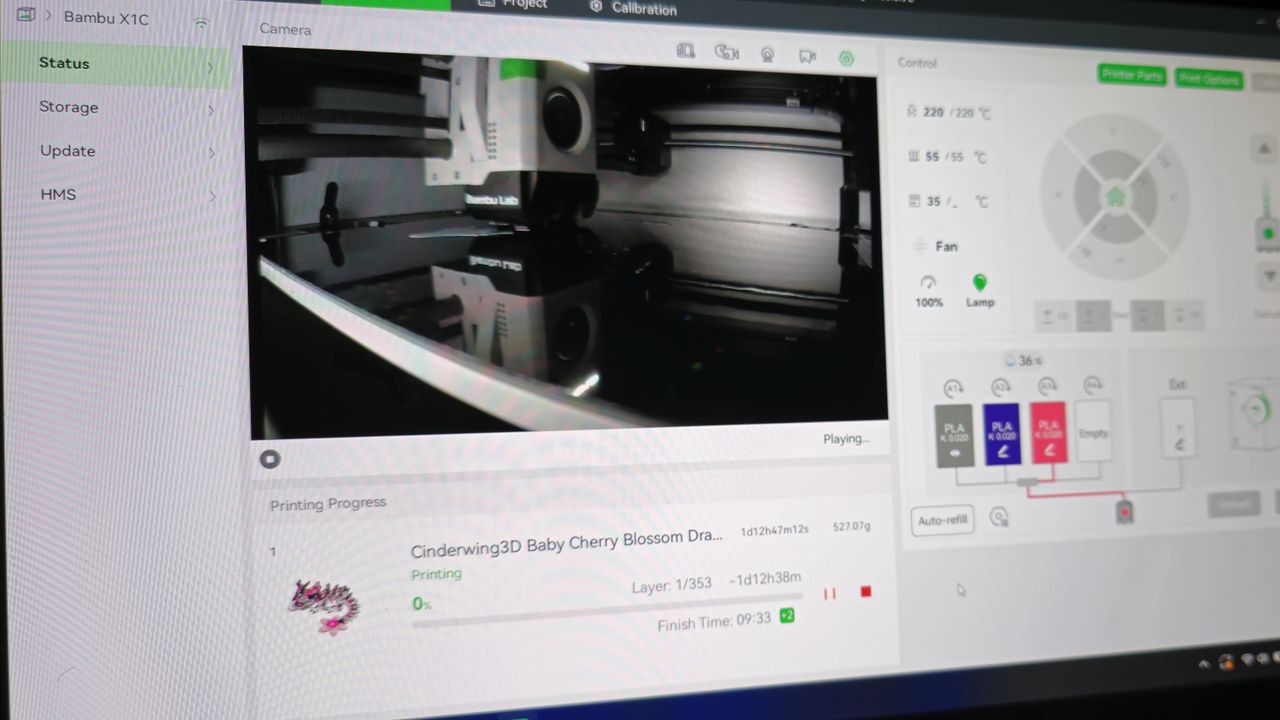Open the timelapse camera icon
Screen dimensions: 1280x720
click(x=726, y=52)
